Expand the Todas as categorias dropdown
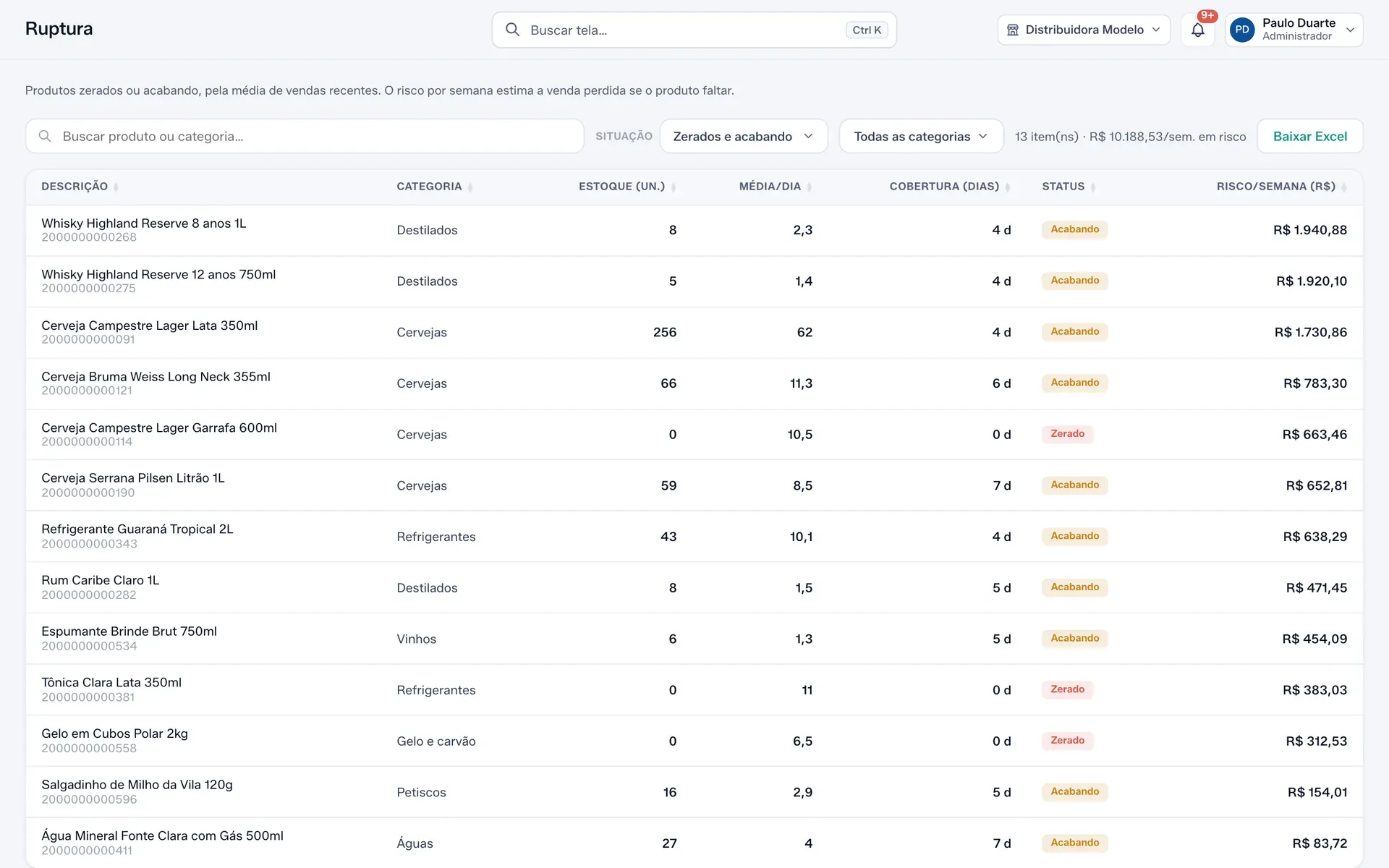Viewport: 1389px width, 868px height. (x=921, y=136)
